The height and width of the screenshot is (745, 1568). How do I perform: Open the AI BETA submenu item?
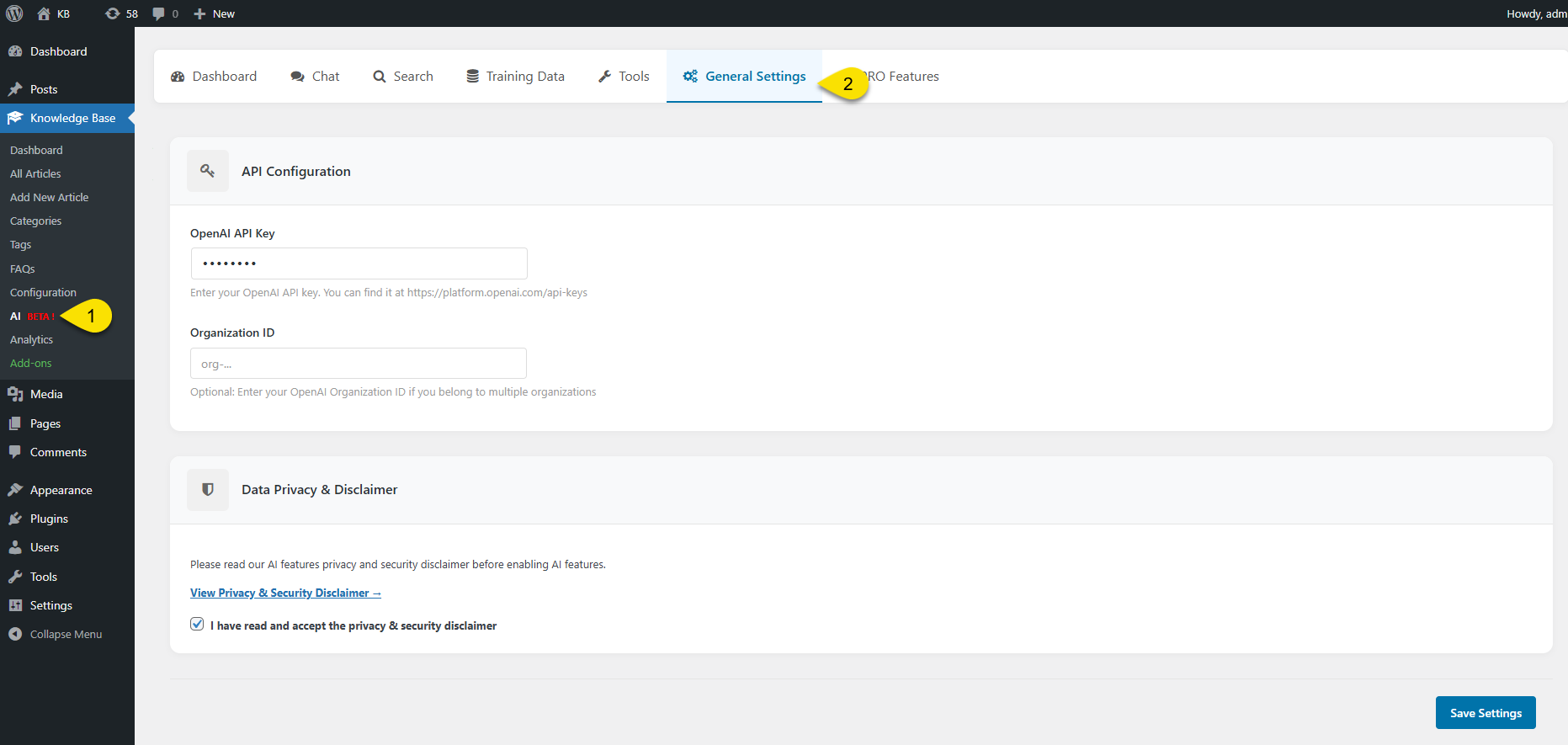[x=32, y=317]
